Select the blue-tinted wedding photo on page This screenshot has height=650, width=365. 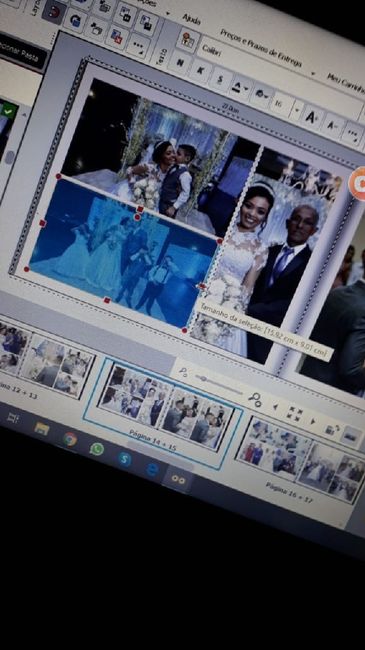pyautogui.click(x=123, y=253)
